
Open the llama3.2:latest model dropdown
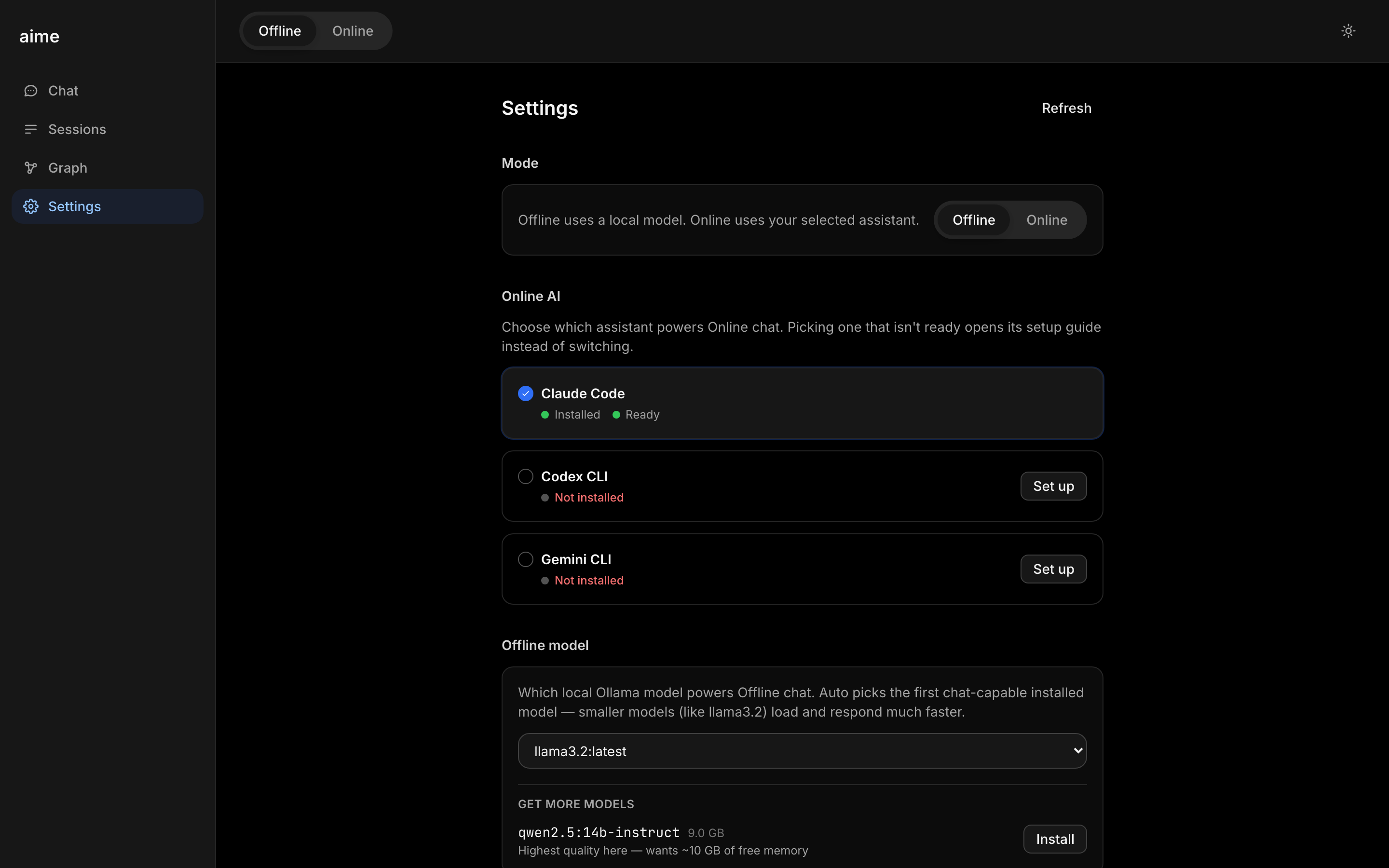(802, 751)
